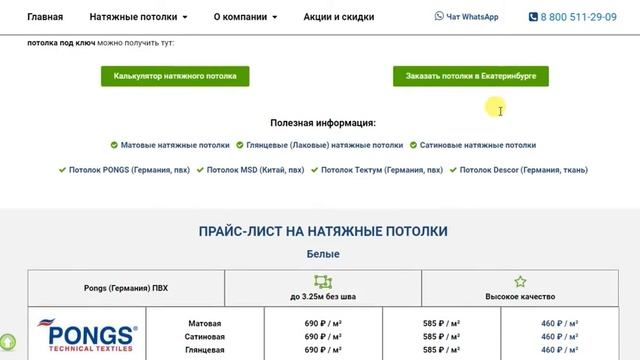Click 'Калькулятор натяжного потолка' button
The image size is (640, 360).
pyautogui.click(x=175, y=76)
